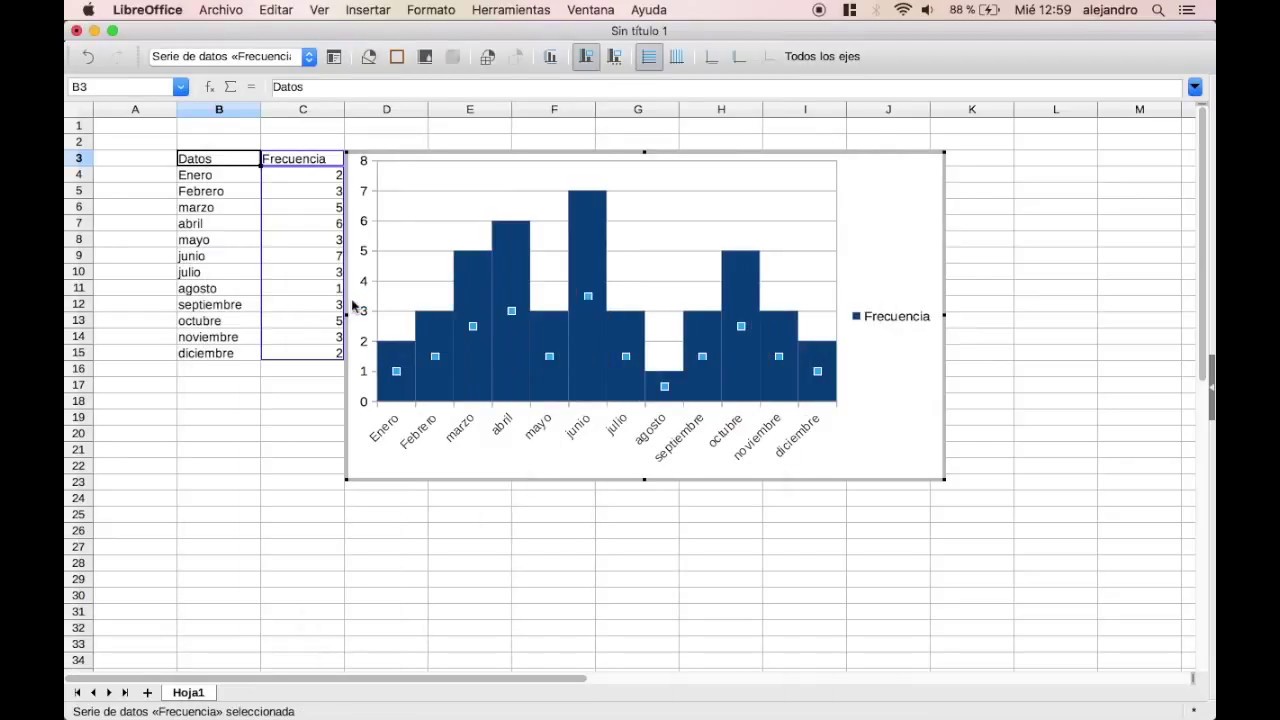Toggle the Legend On/Off icon
Image resolution: width=1280 pixels, height=720 pixels.
[x=586, y=57]
